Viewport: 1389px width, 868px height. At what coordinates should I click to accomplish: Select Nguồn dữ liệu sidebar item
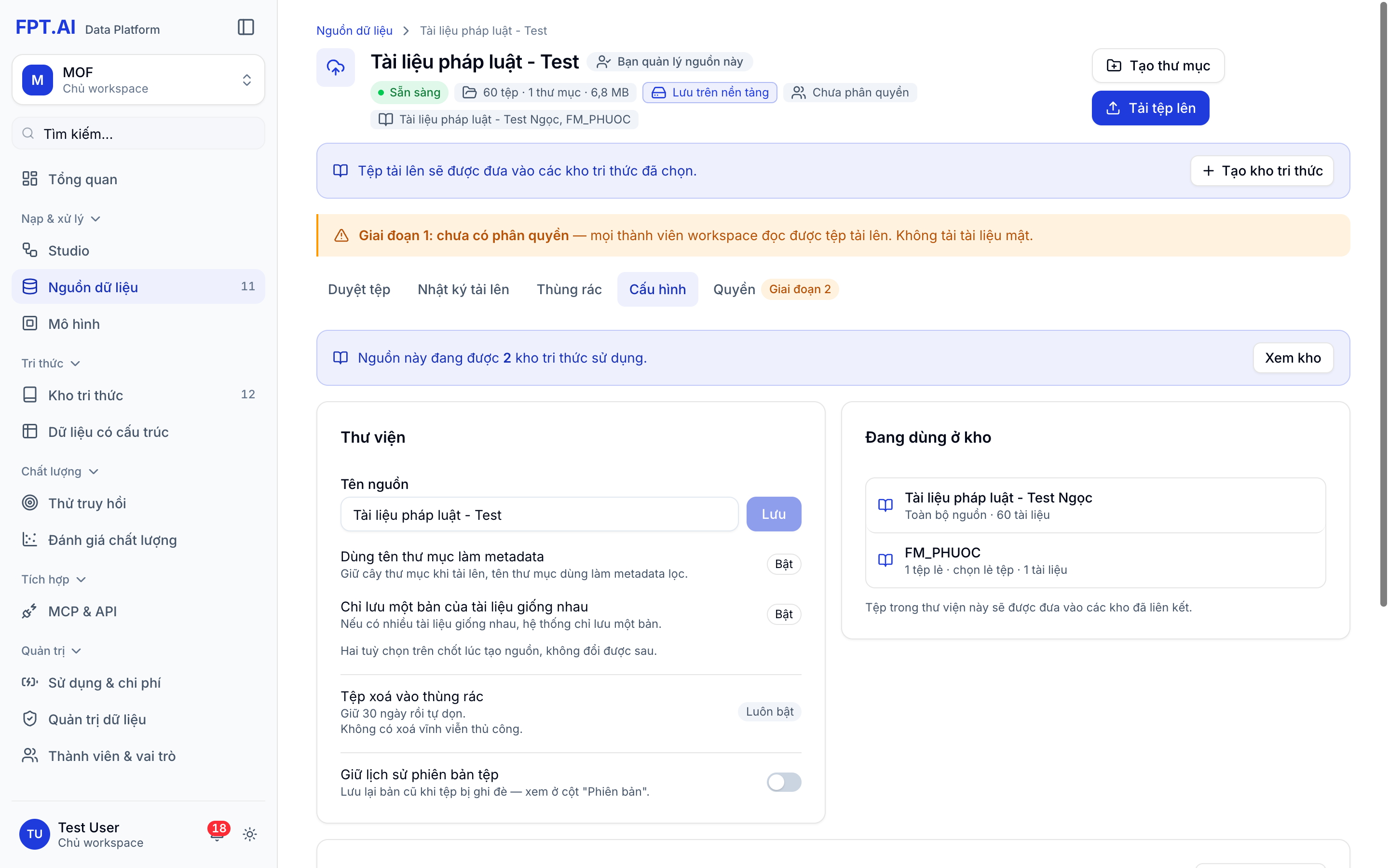[138, 286]
